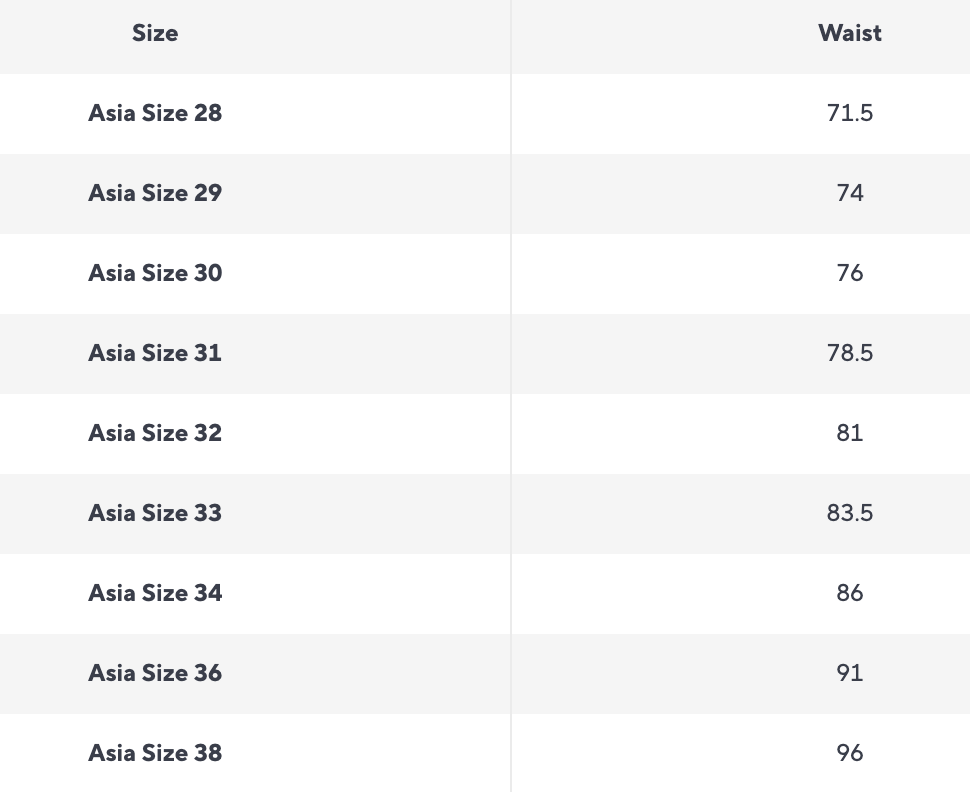Select the Asia Size 34 label
This screenshot has width=970, height=792.
tap(155, 593)
